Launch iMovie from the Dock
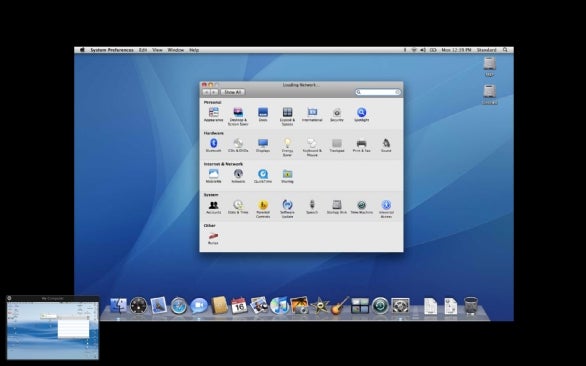586x366 pixels. [320, 305]
